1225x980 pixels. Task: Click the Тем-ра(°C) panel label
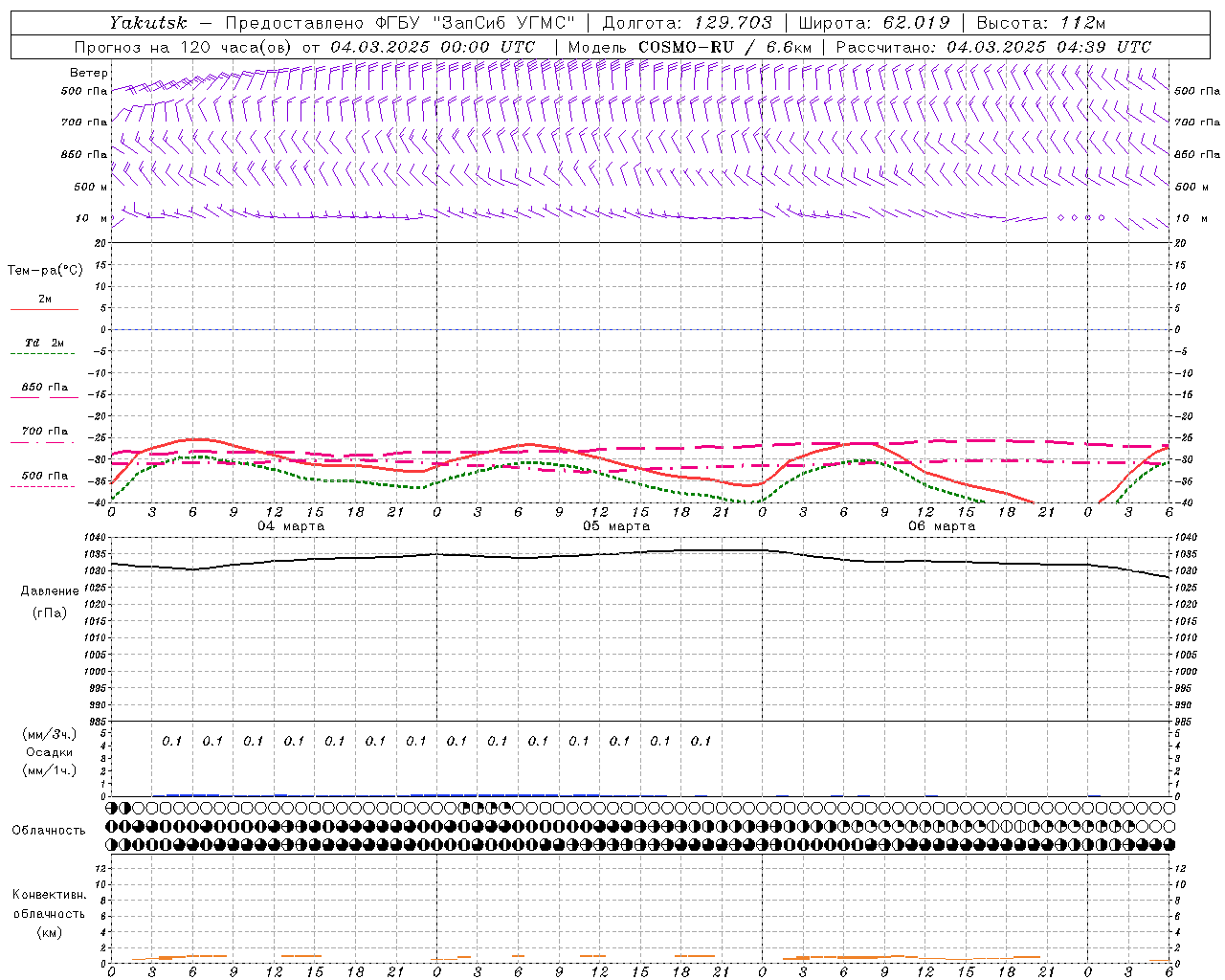(45, 271)
